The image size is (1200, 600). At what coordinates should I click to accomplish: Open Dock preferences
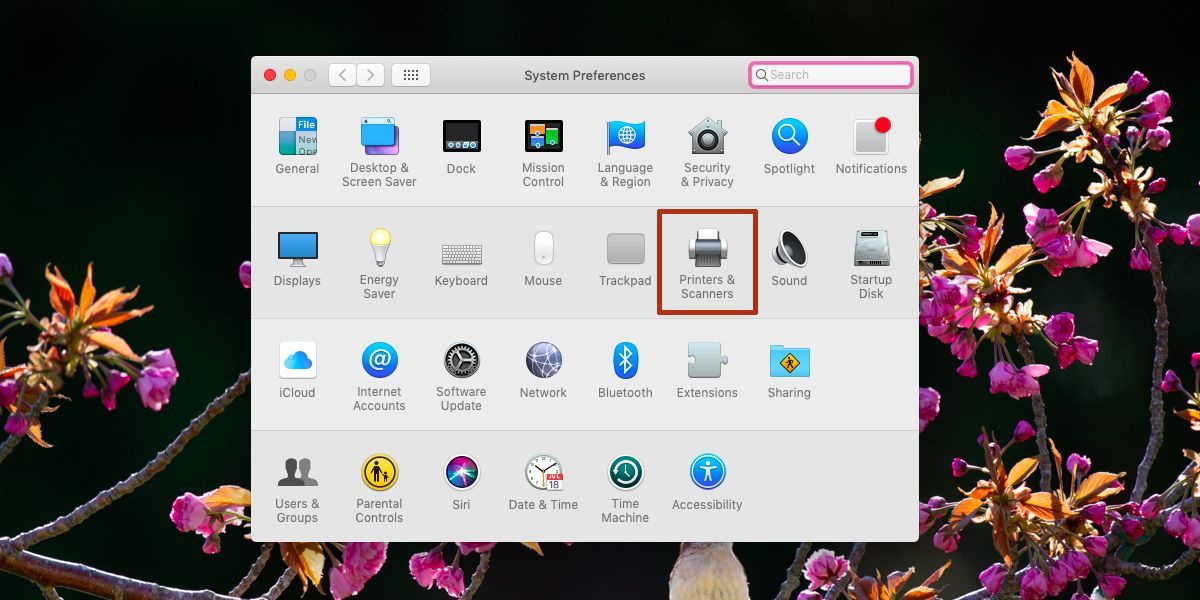(461, 146)
